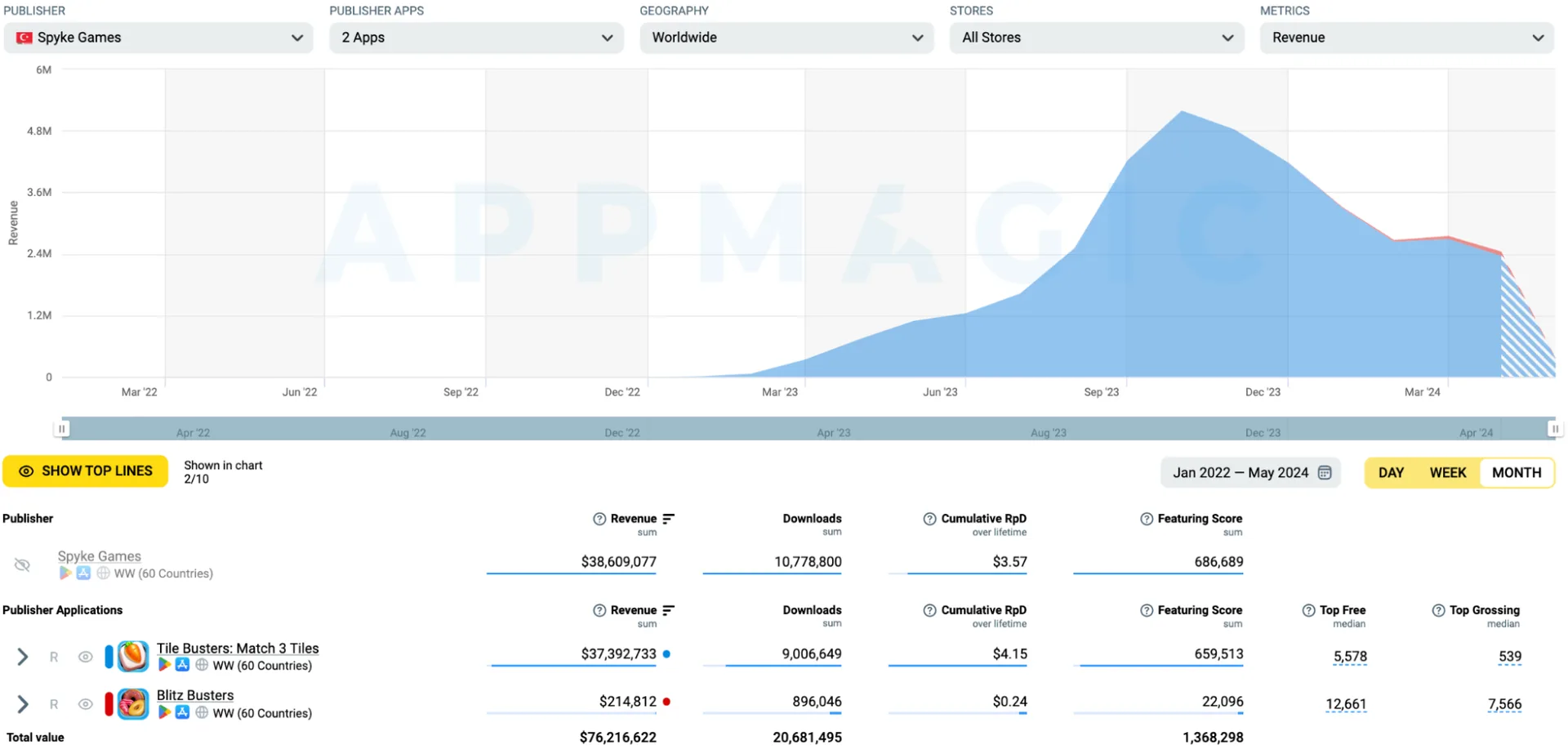Open the Spyke Games publisher link
This screenshot has height=754, width=1568.
(99, 556)
